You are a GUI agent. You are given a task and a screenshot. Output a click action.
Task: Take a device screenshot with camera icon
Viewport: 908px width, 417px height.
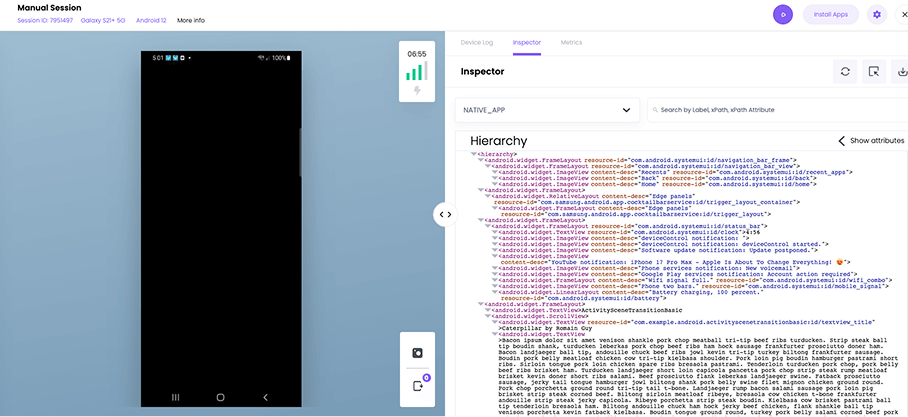(x=418, y=352)
